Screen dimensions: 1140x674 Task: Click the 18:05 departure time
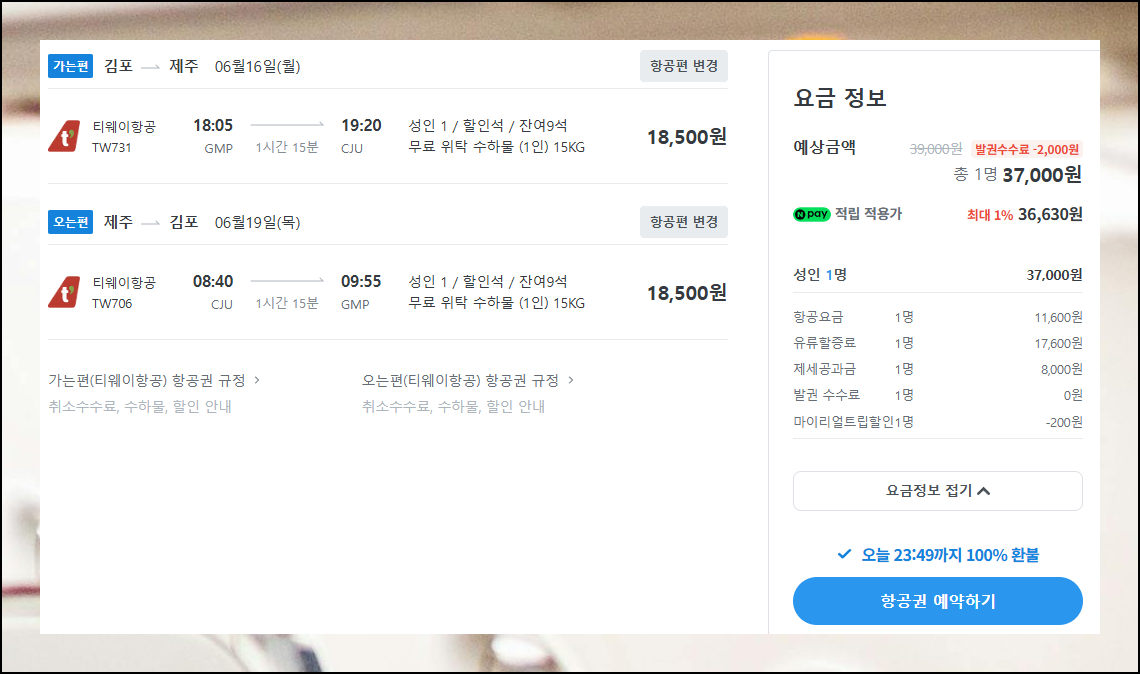[212, 126]
